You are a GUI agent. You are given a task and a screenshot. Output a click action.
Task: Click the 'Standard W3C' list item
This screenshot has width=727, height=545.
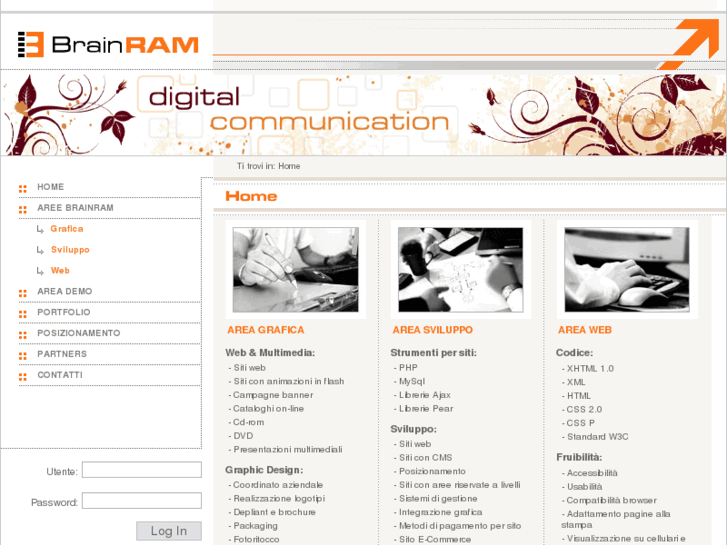coord(595,436)
